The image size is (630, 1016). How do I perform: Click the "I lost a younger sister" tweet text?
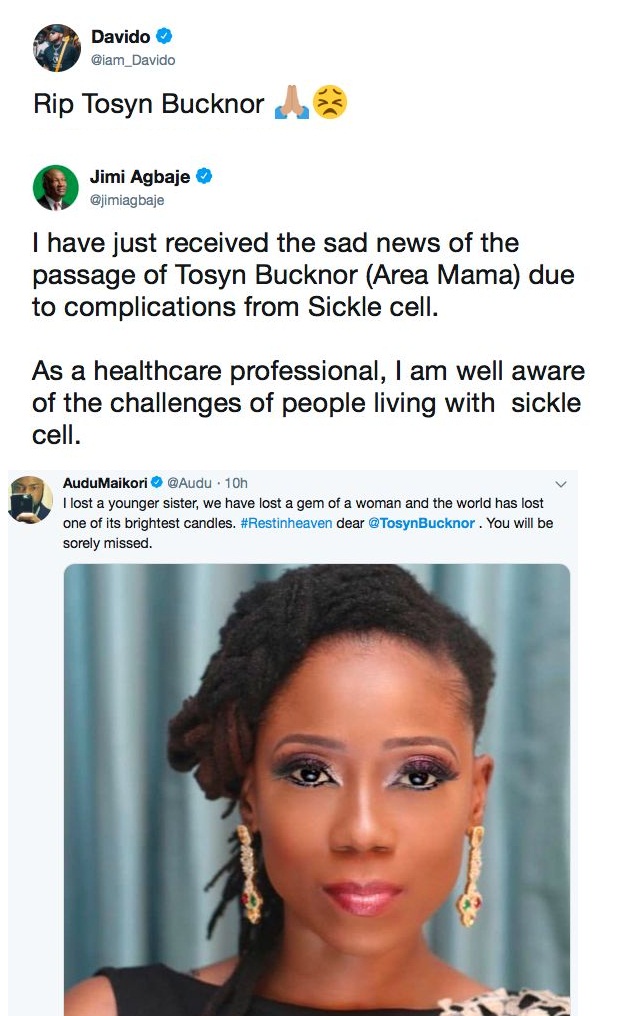pyautogui.click(x=300, y=503)
